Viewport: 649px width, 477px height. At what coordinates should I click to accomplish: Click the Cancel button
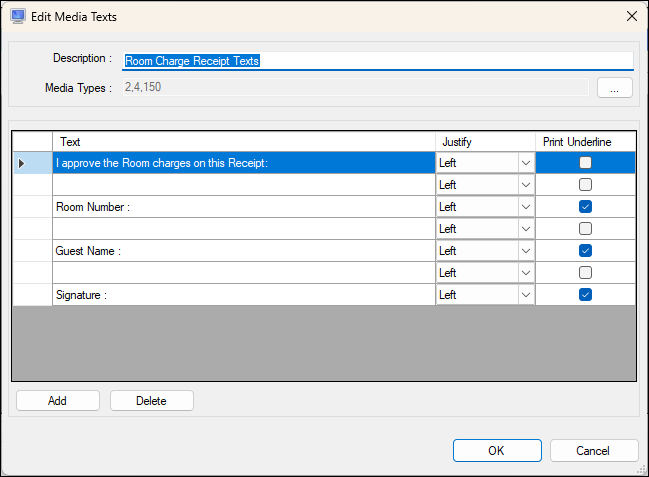594,450
